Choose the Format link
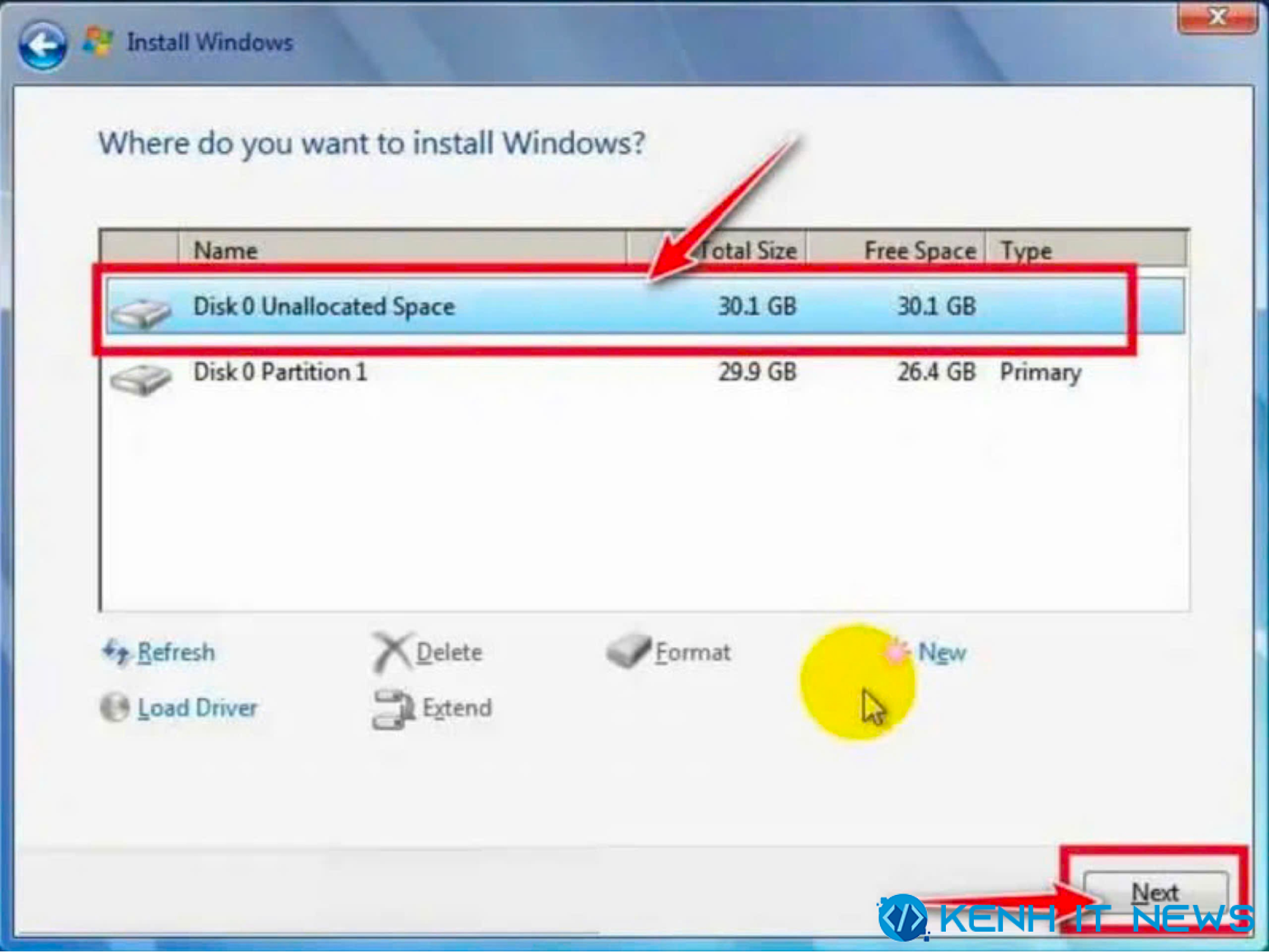The height and width of the screenshot is (952, 1269). point(693,652)
